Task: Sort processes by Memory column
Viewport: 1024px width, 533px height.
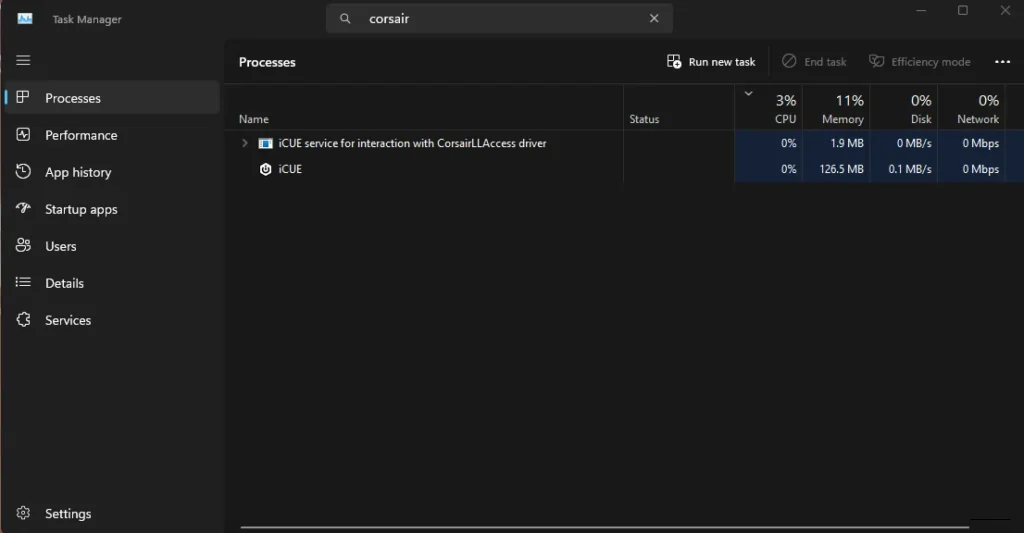Action: 837,108
